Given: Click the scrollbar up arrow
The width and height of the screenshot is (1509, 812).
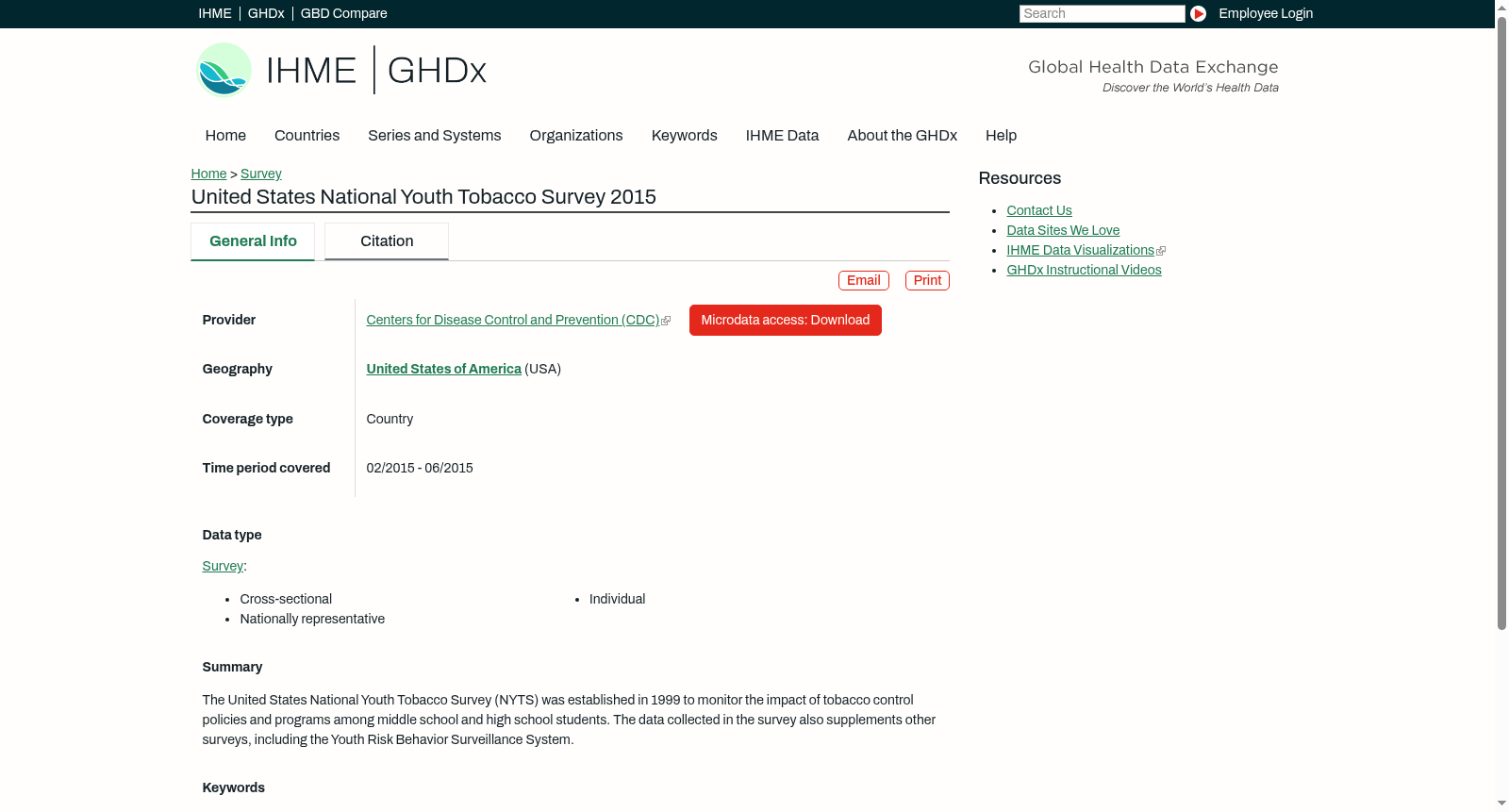Looking at the screenshot, I should point(1501,7).
